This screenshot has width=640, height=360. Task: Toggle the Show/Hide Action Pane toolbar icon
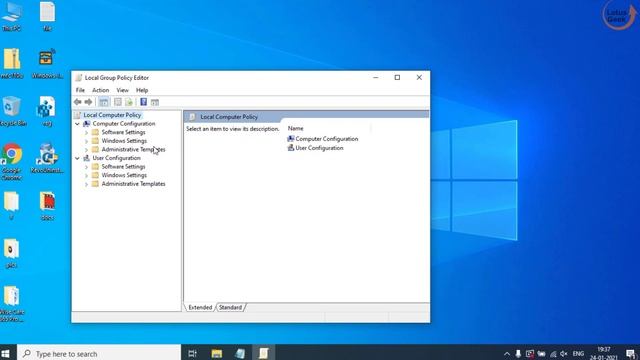coord(155,102)
